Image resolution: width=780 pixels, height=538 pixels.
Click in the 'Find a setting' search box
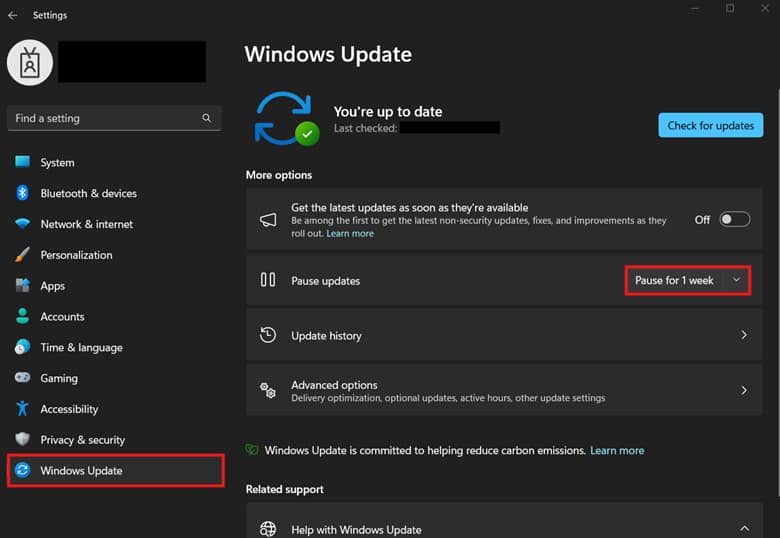click(x=114, y=118)
